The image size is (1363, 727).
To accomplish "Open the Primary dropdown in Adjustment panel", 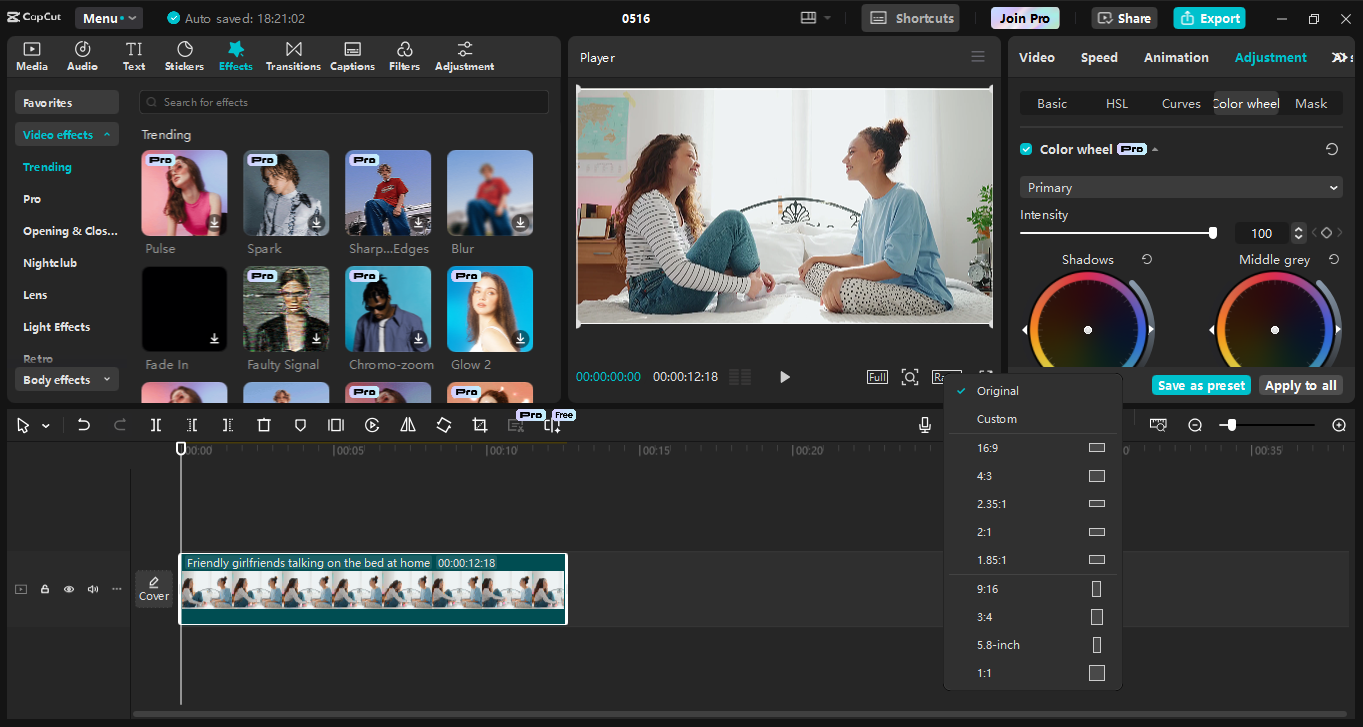I will pyautogui.click(x=1180, y=187).
